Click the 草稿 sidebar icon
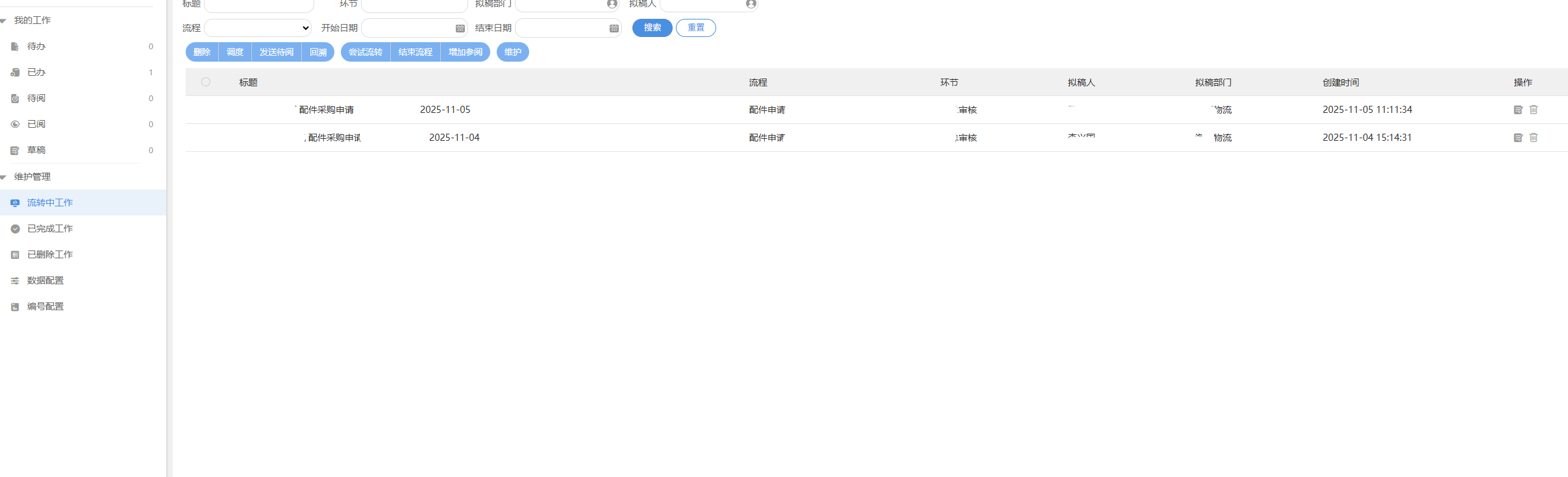 [15, 151]
